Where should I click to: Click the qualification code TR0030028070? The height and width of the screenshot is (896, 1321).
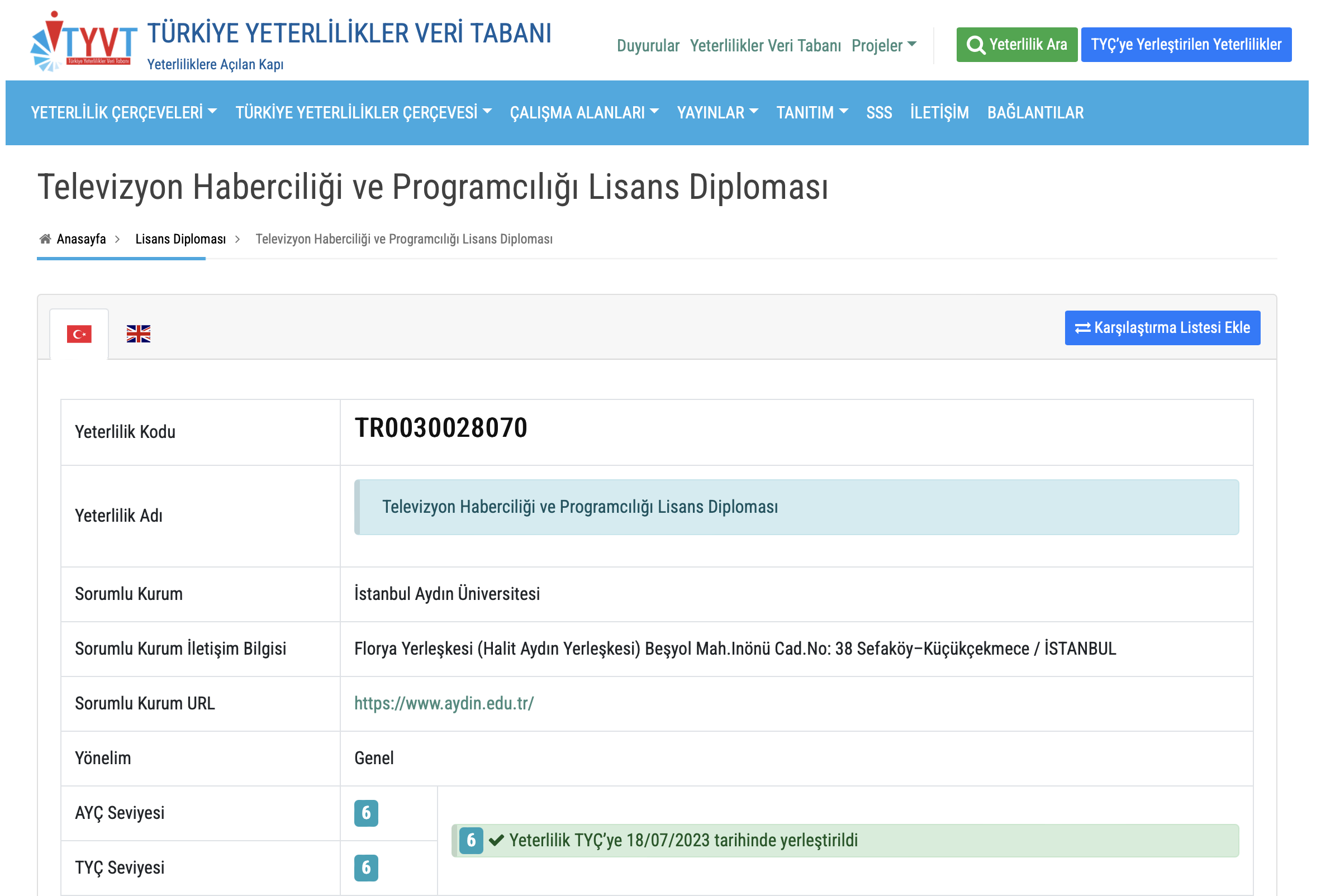(441, 428)
